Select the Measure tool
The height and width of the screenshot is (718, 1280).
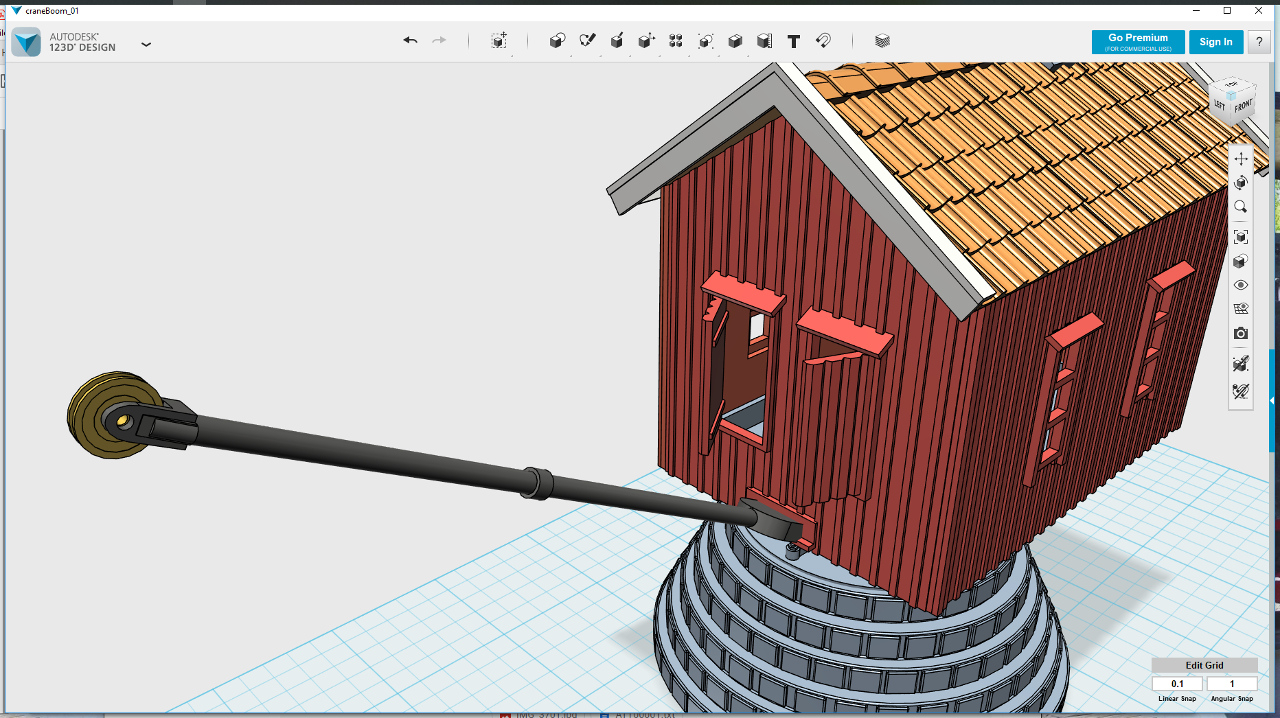tap(764, 41)
